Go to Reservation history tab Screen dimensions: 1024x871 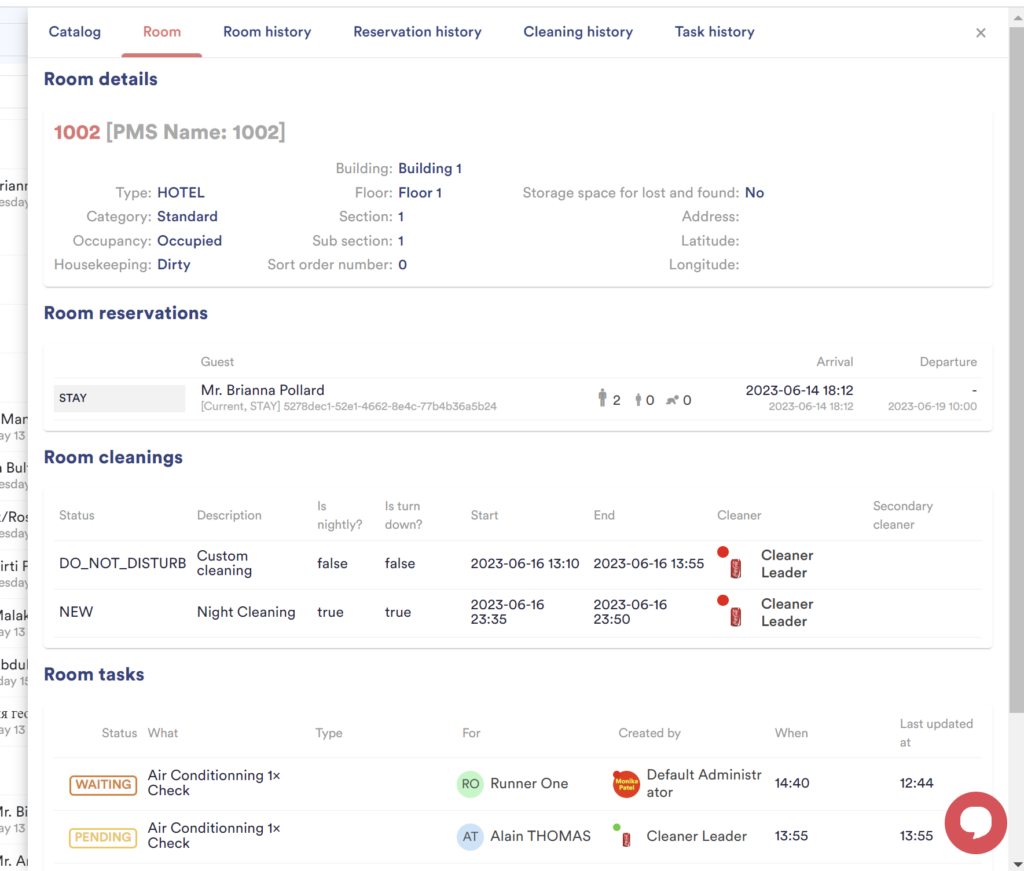417,32
